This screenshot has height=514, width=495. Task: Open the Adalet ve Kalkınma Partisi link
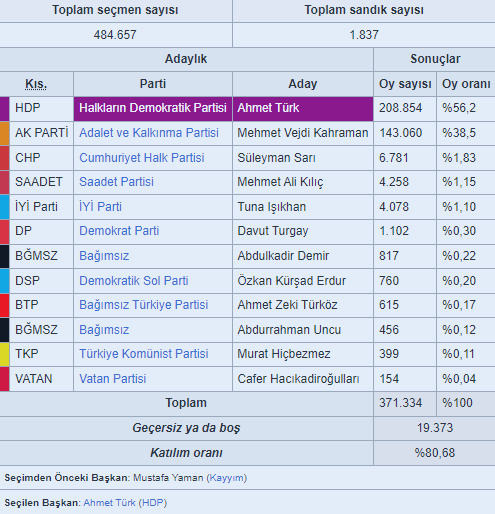pyautogui.click(x=149, y=133)
